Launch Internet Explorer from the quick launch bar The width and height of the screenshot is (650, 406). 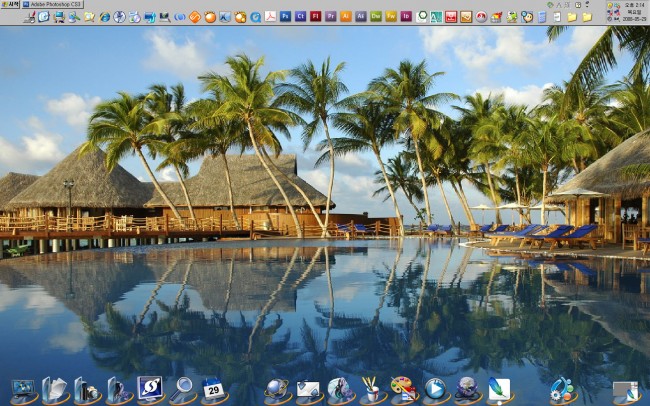tap(105, 17)
